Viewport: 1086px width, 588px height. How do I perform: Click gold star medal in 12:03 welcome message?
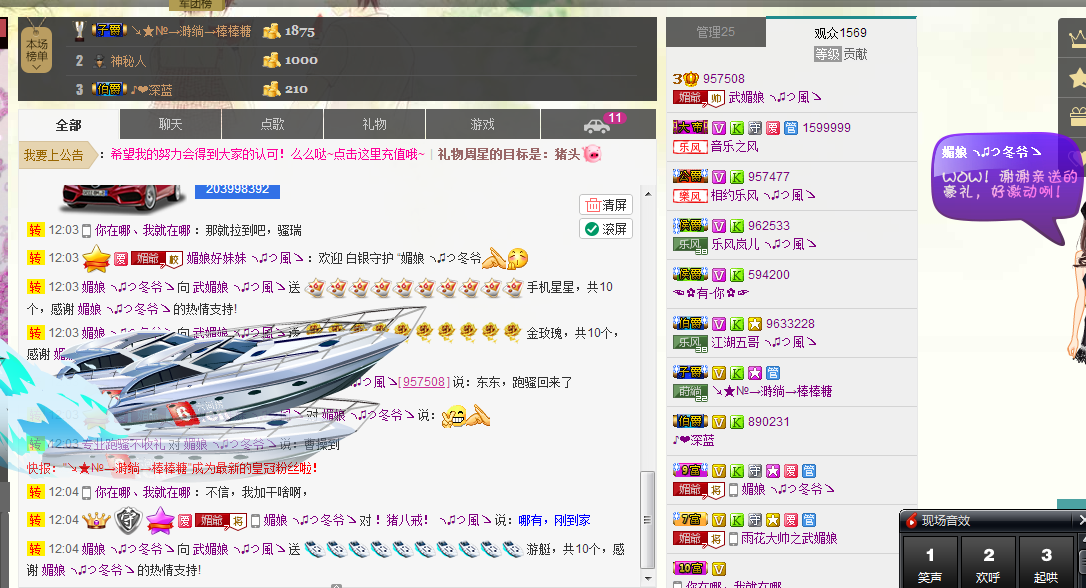(96, 259)
